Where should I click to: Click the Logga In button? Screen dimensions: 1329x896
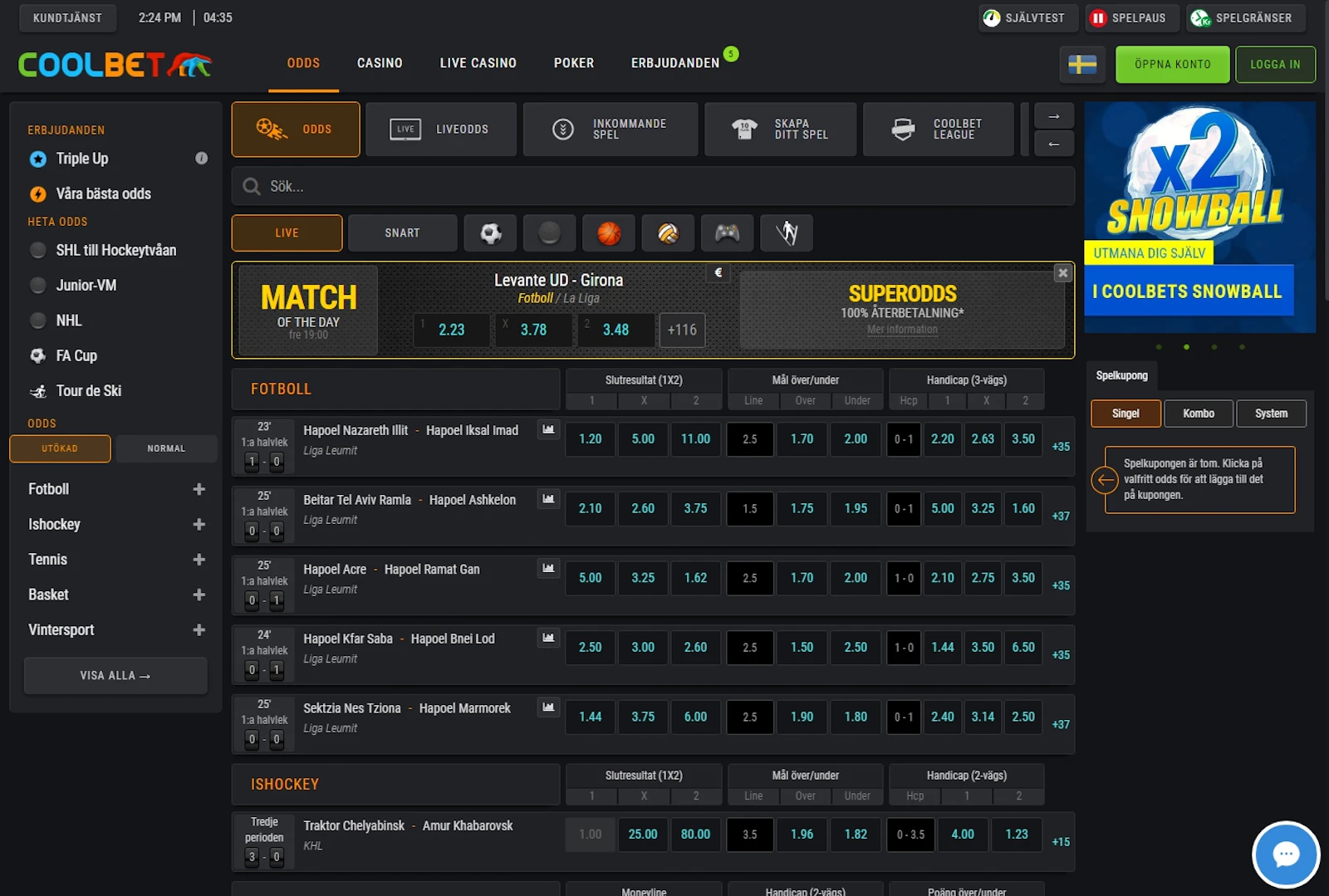(1276, 65)
